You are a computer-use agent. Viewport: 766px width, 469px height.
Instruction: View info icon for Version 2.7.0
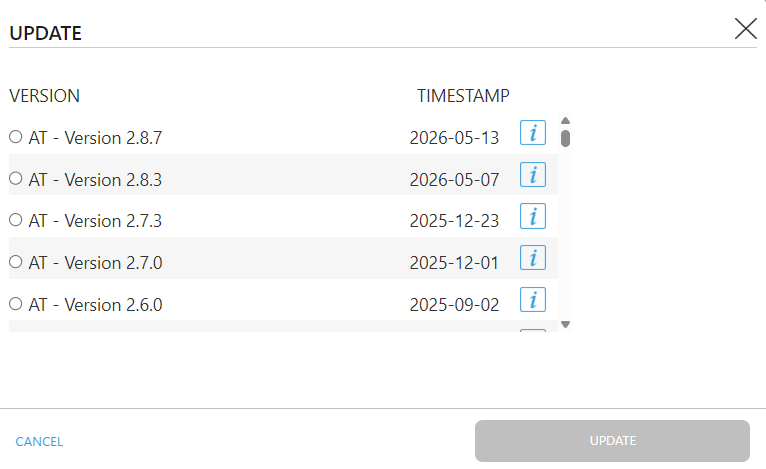[532, 258]
